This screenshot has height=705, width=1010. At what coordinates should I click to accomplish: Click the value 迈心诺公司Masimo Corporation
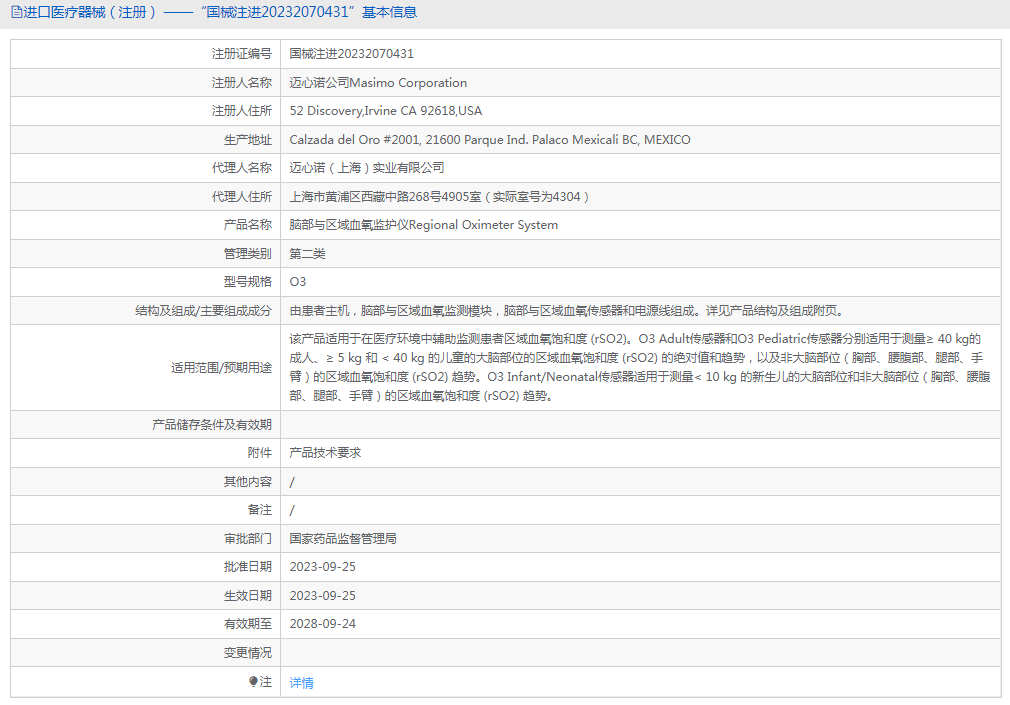tap(378, 82)
